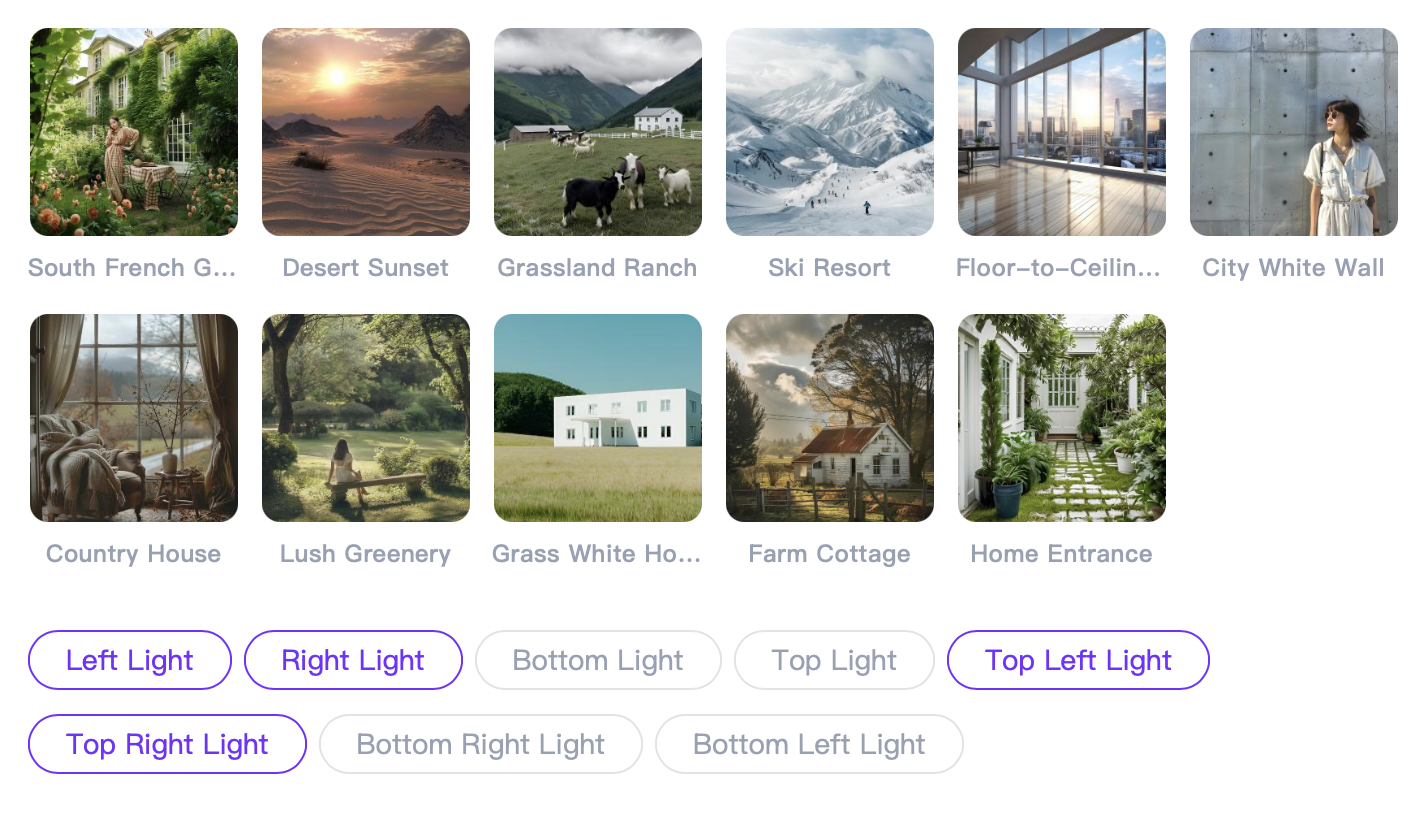Disable the Right Light filter

(353, 660)
